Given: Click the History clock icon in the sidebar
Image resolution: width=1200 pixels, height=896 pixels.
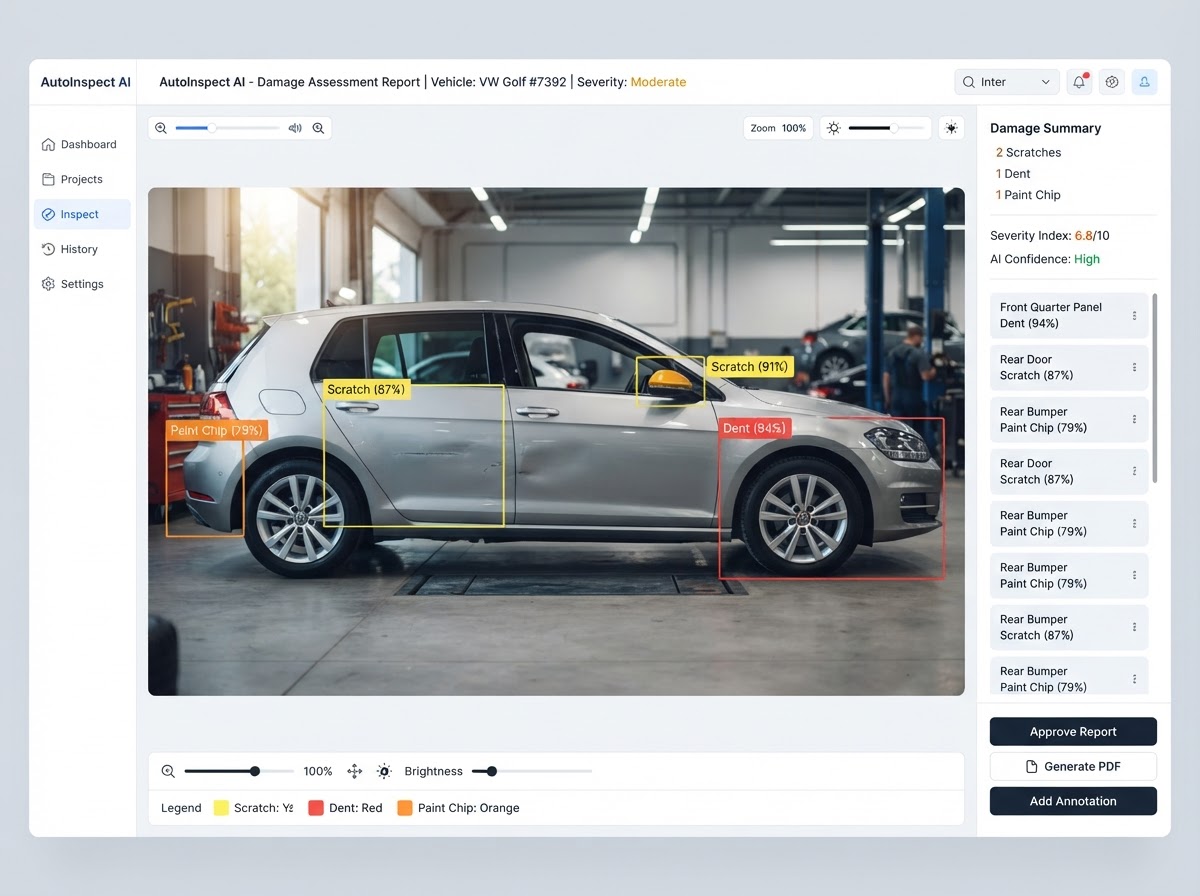Looking at the screenshot, I should pos(48,249).
